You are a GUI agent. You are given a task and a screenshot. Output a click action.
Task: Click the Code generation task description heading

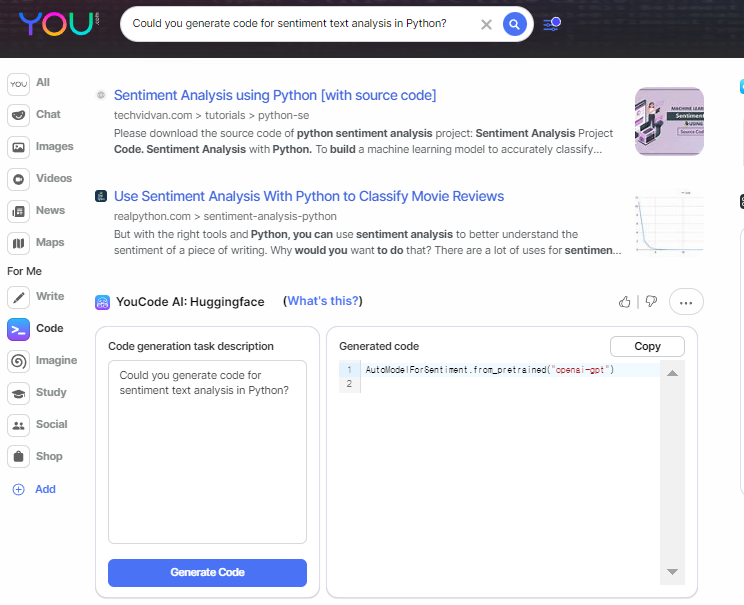click(191, 346)
